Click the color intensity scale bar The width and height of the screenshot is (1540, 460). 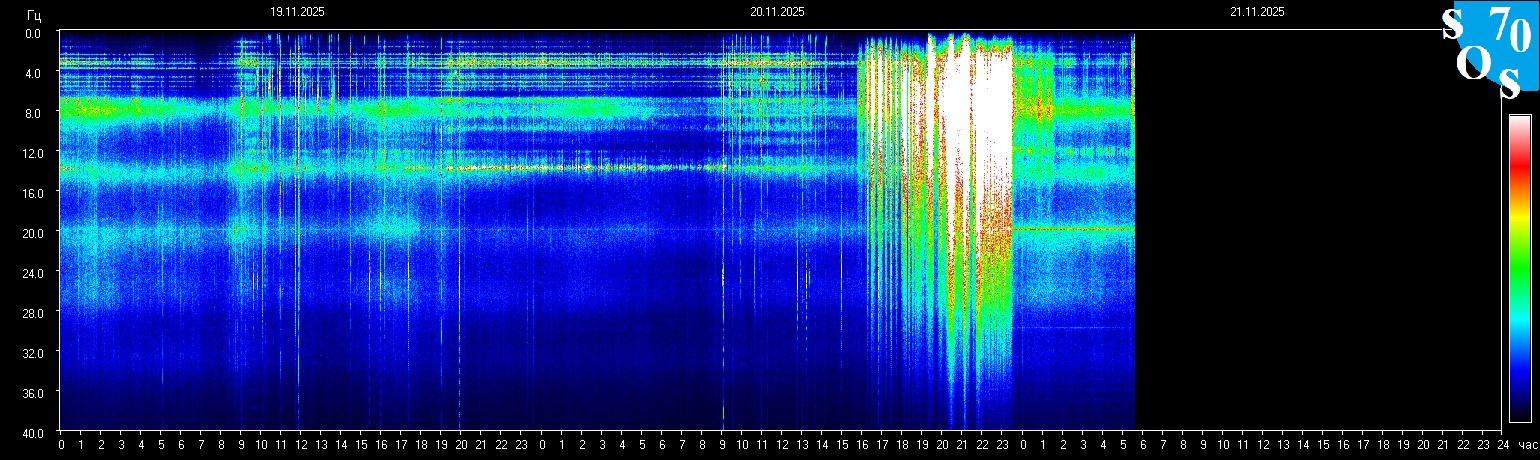pos(1520,268)
